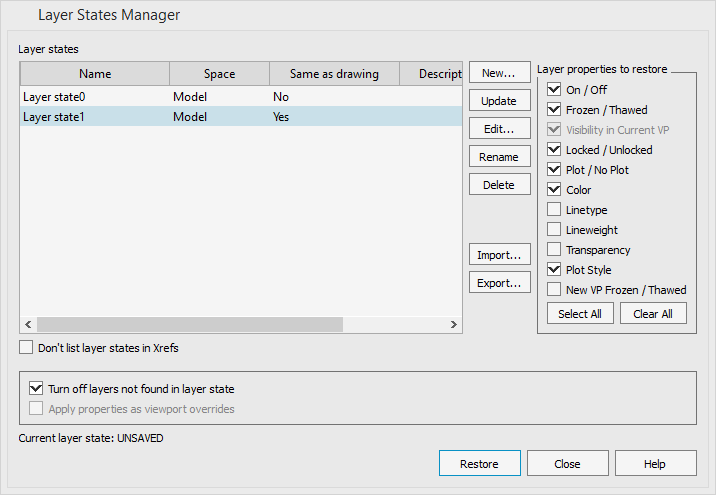Enable the Linetype checkbox
Image resolution: width=716 pixels, height=495 pixels.
(554, 210)
